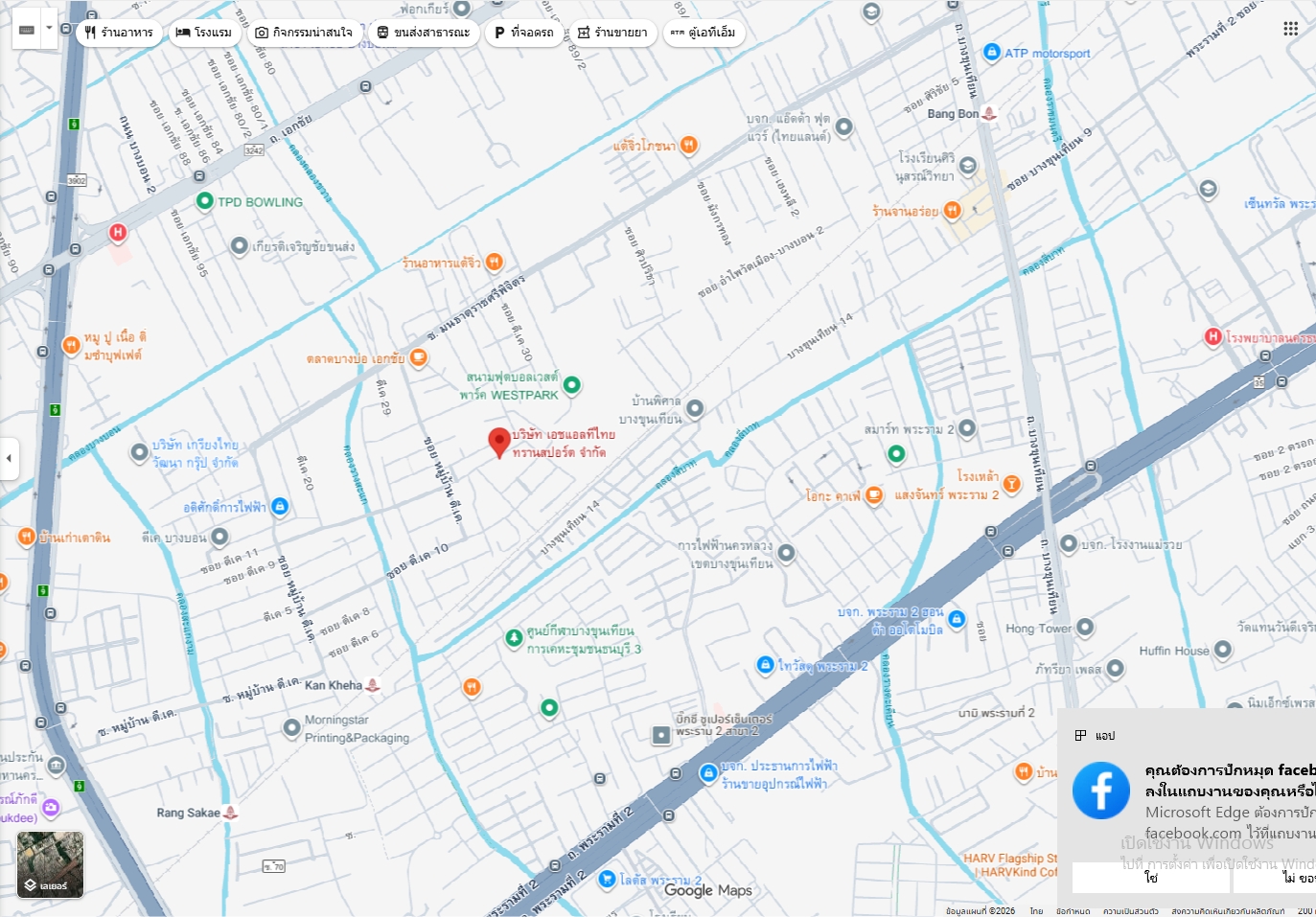Click the attractions filter chip
Screen dimensions: 1316x917
point(304,33)
